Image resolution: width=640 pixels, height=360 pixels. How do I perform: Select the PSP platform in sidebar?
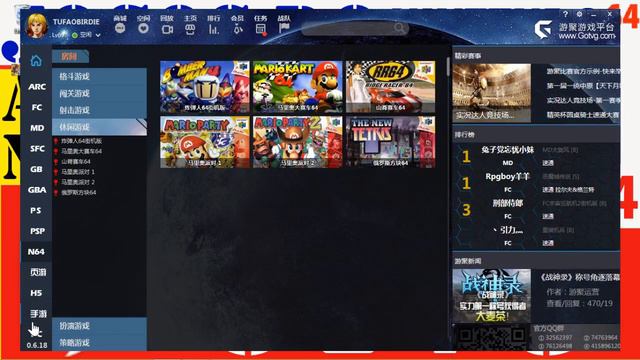point(37,231)
